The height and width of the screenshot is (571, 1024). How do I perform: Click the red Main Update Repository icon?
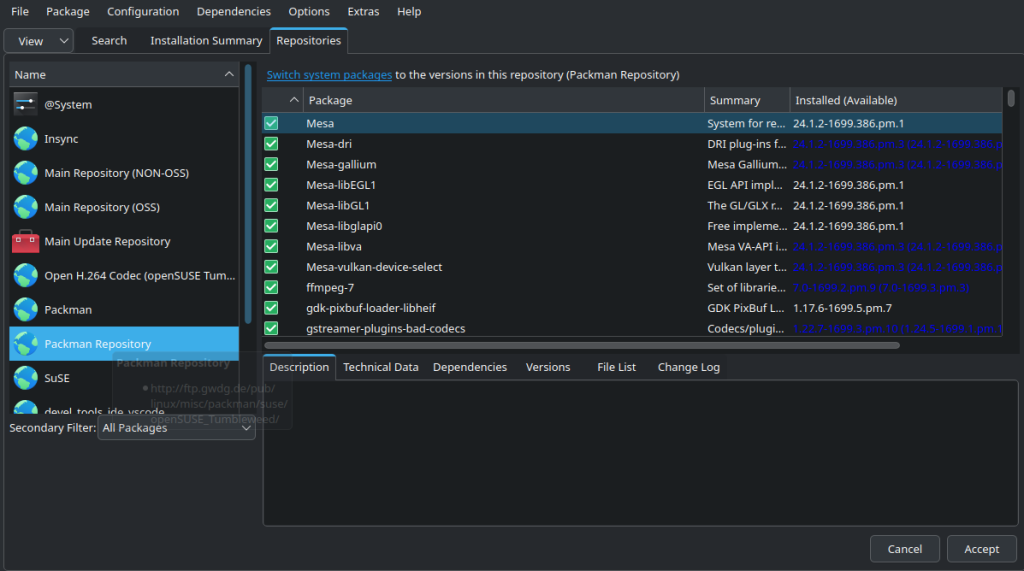(x=25, y=241)
